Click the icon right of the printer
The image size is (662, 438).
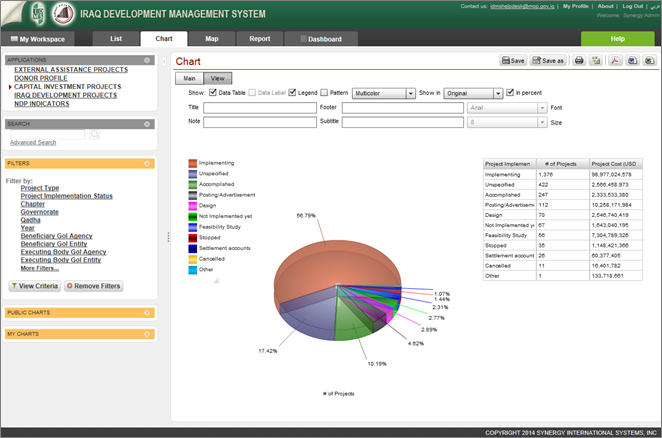tap(596, 60)
